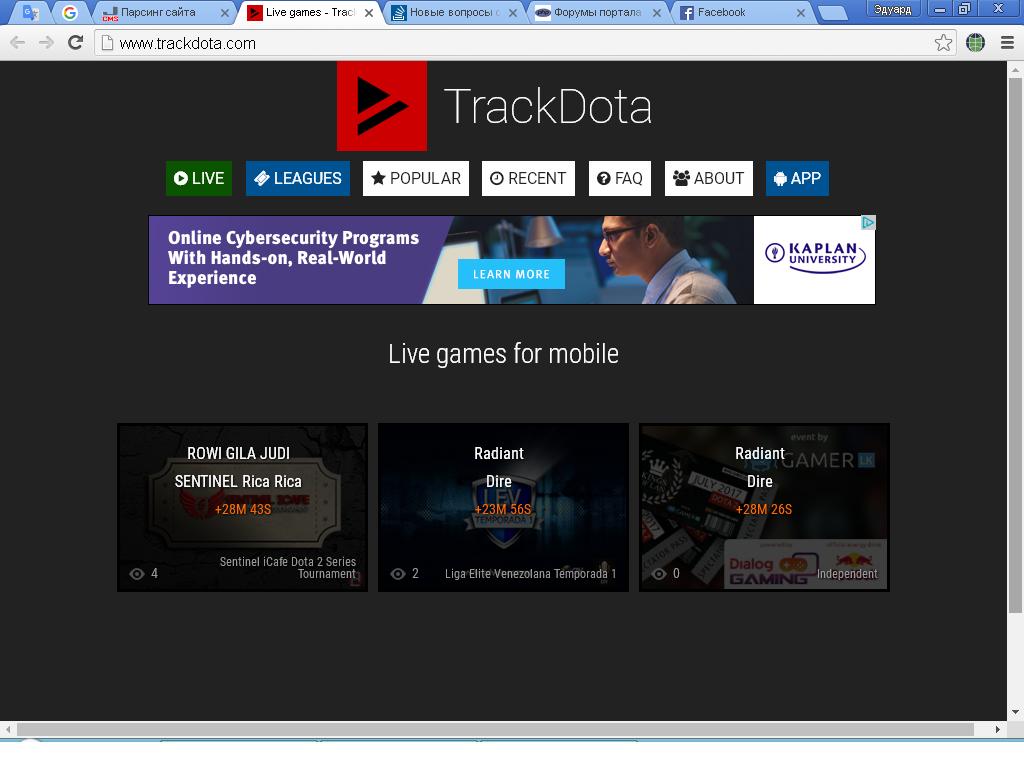Close the Парсинг сайта tab
The image size is (1024, 768).
point(225,12)
